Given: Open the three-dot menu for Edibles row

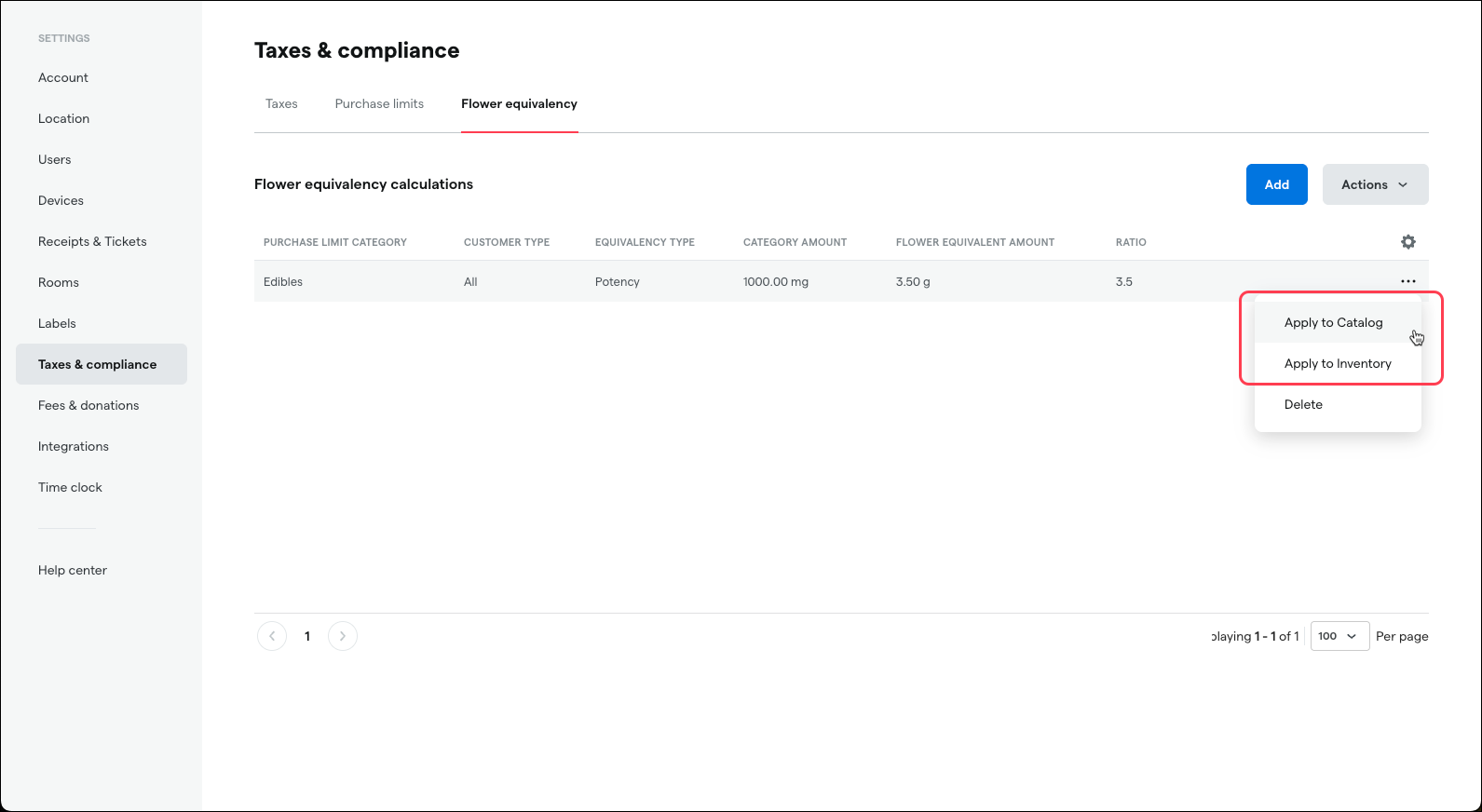Looking at the screenshot, I should 1407,281.
